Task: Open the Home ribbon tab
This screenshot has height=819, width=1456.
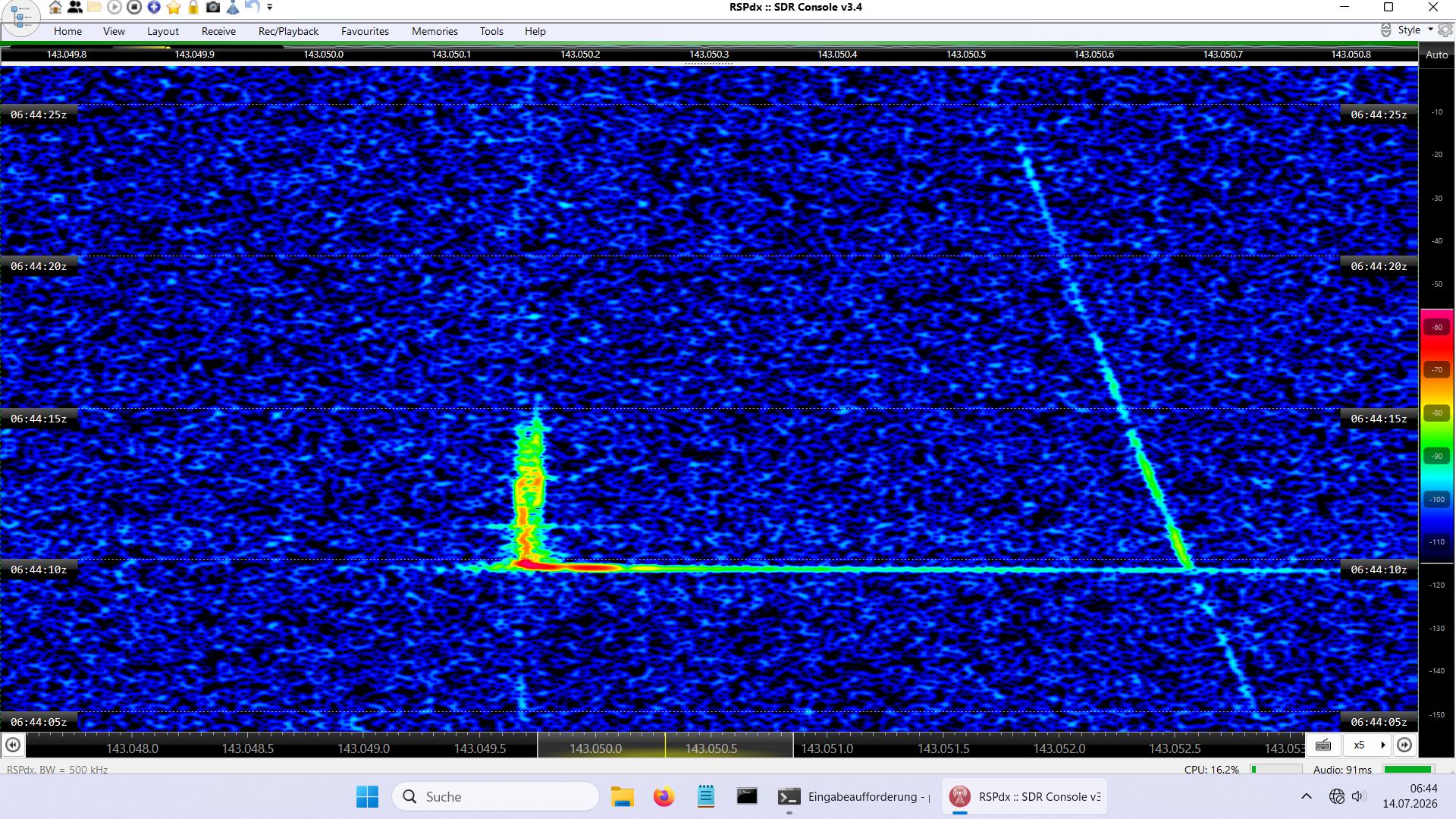Action: [67, 31]
